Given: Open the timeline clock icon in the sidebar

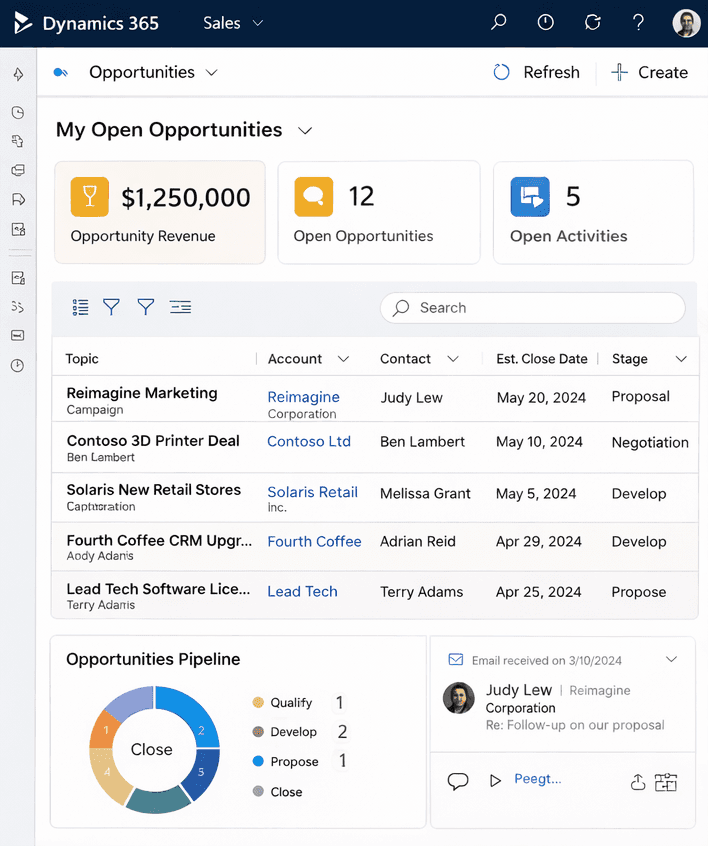Looking at the screenshot, I should (x=17, y=365).
